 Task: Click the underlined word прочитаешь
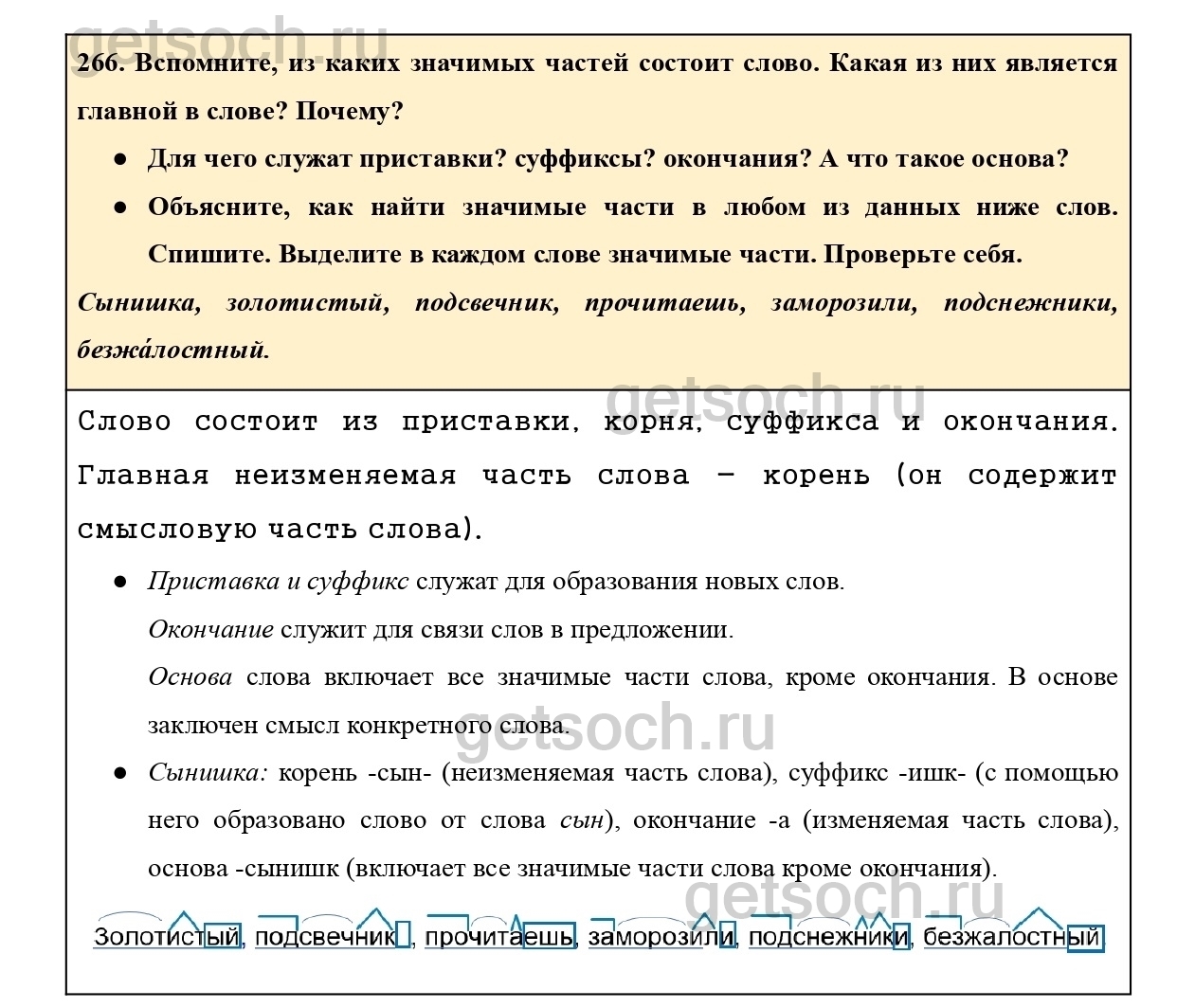498,937
